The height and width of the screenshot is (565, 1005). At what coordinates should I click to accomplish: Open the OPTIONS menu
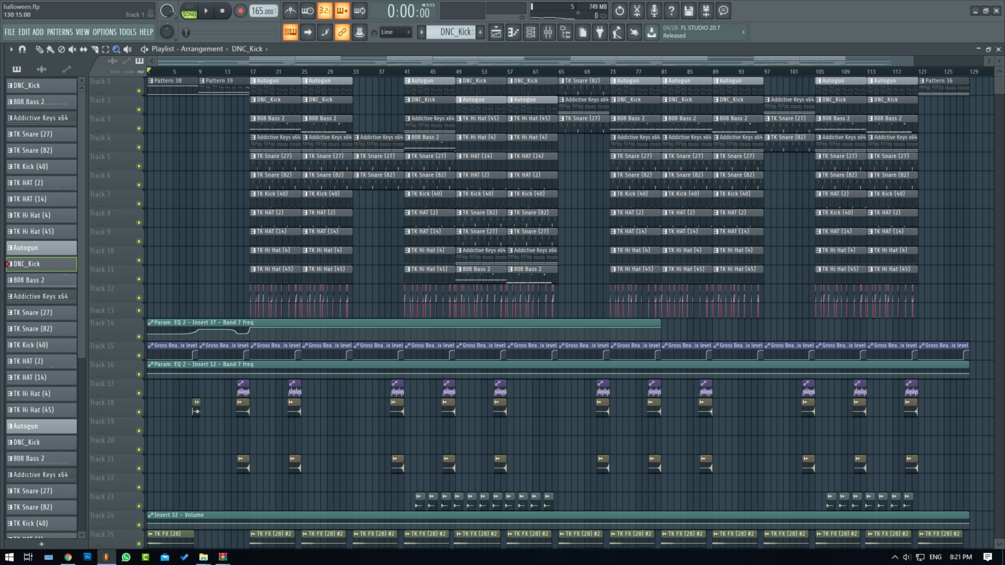(104, 32)
